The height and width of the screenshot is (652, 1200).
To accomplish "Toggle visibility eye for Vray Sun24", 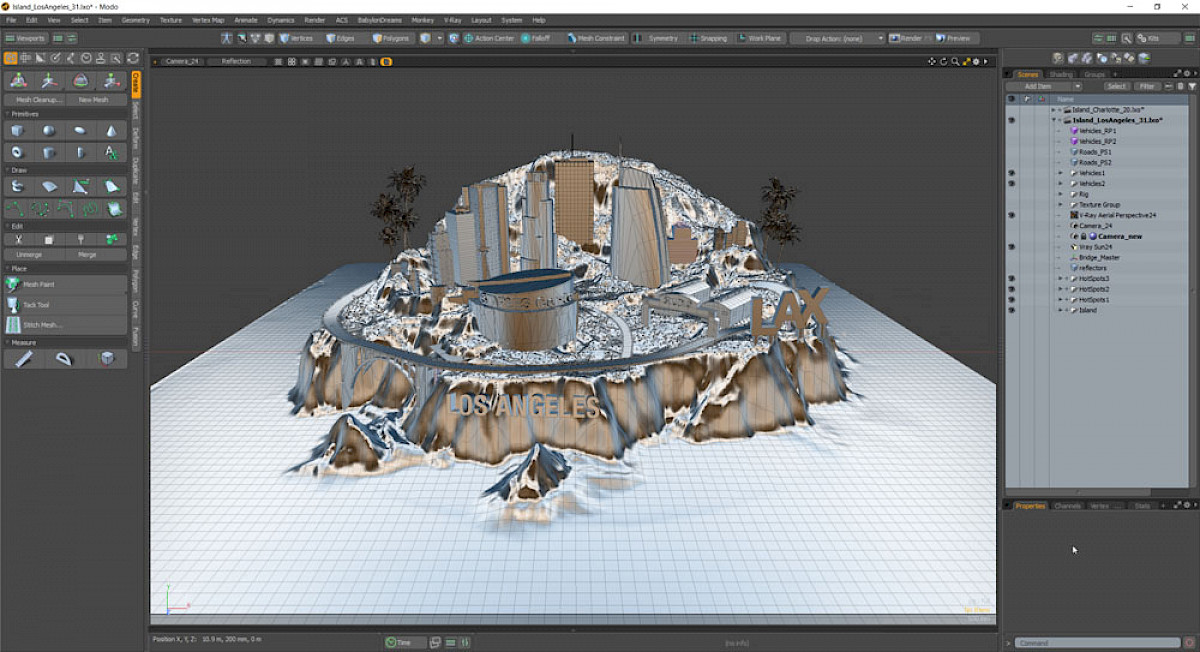I will click(1011, 246).
